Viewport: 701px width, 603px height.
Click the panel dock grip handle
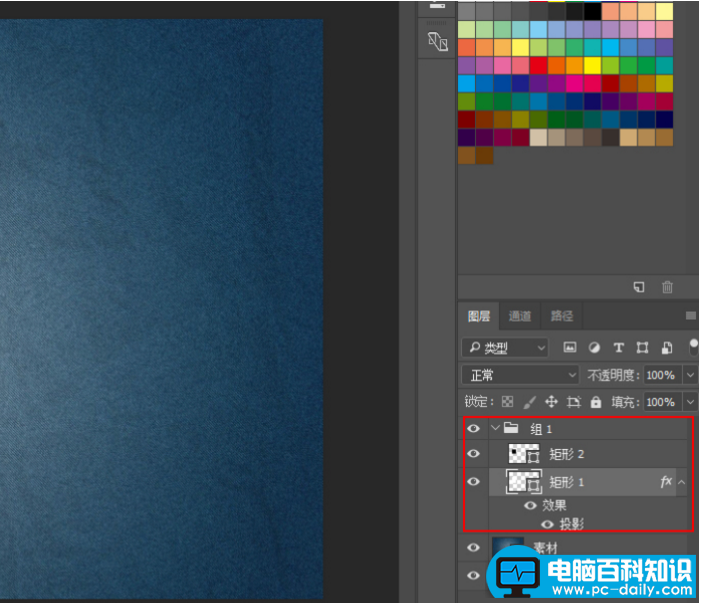(436, 23)
